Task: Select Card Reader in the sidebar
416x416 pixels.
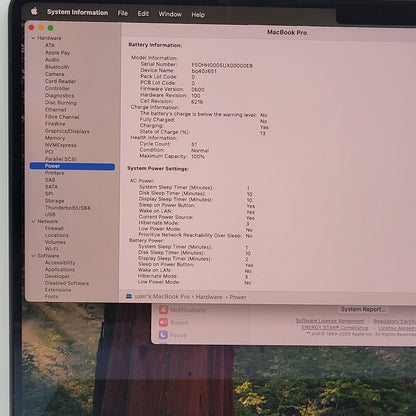Action: coord(60,81)
